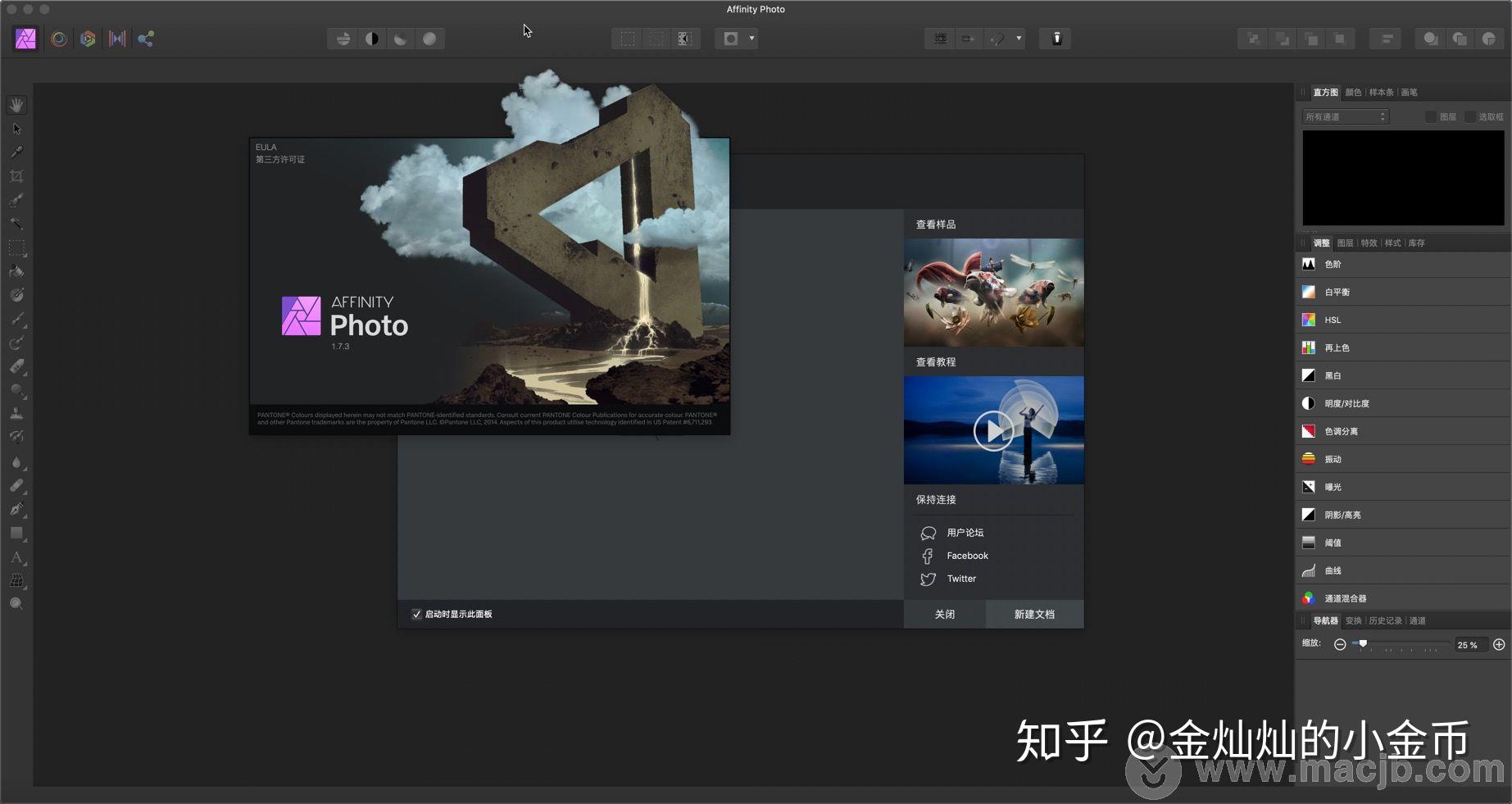1512x804 pixels.
Task: Open the Twitter link
Action: pyautogui.click(x=961, y=579)
